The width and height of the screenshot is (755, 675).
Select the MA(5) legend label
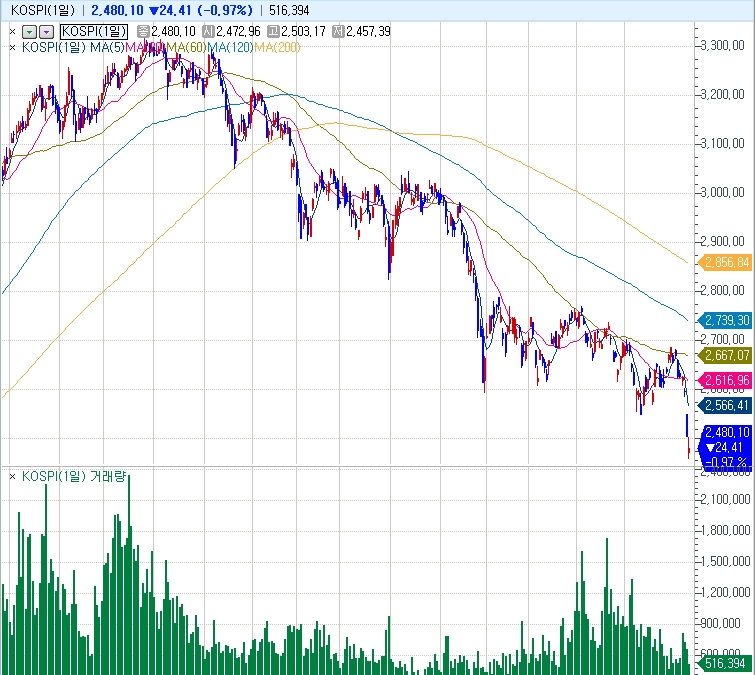tap(107, 47)
